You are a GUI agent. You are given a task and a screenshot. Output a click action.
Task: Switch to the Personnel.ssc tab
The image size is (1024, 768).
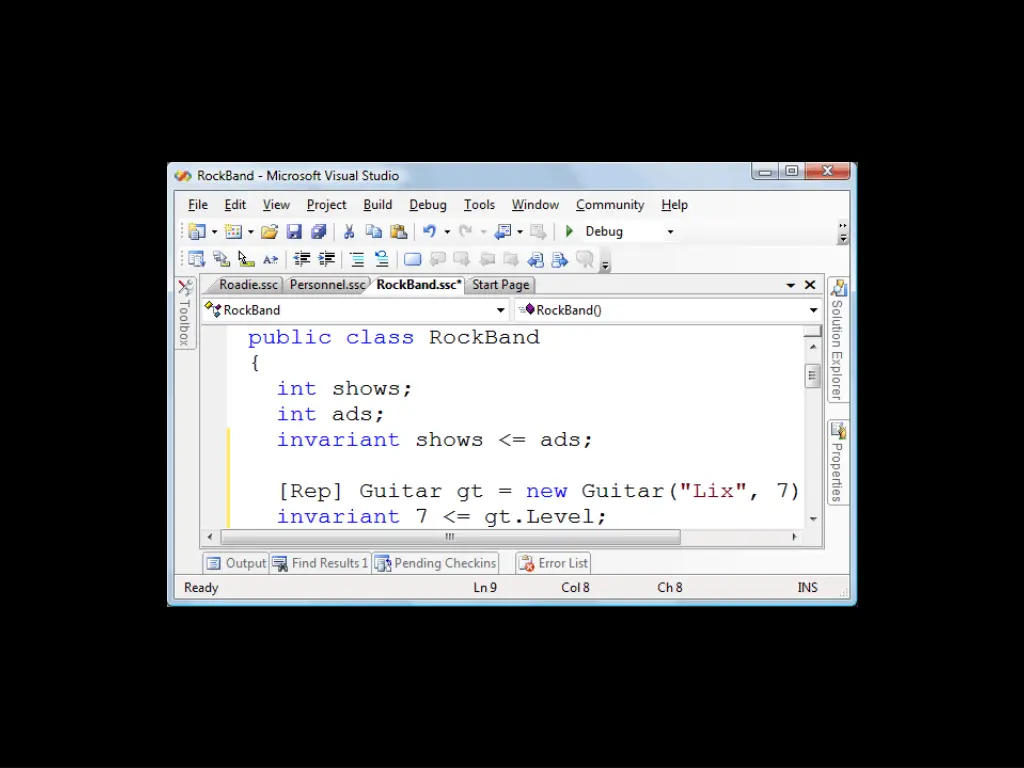[x=327, y=285]
